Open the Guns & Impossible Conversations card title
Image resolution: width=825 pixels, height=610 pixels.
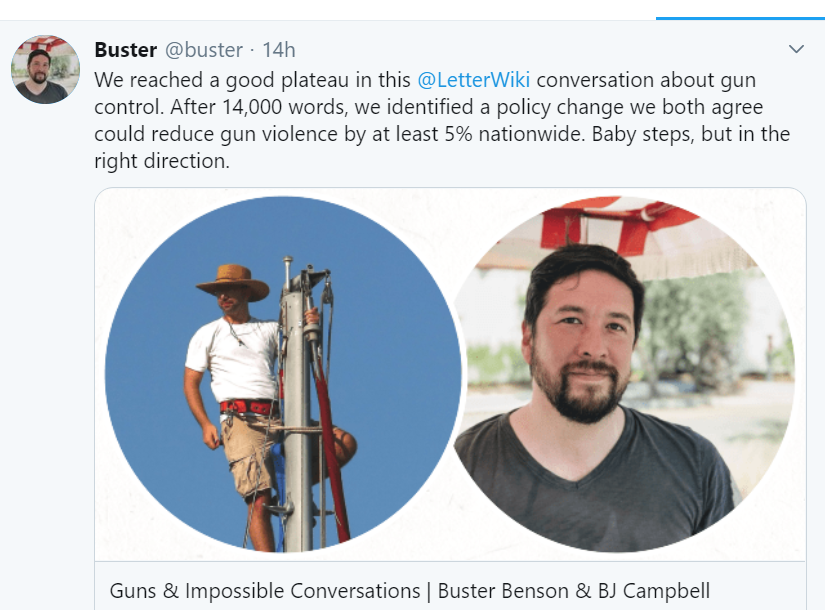[410, 591]
